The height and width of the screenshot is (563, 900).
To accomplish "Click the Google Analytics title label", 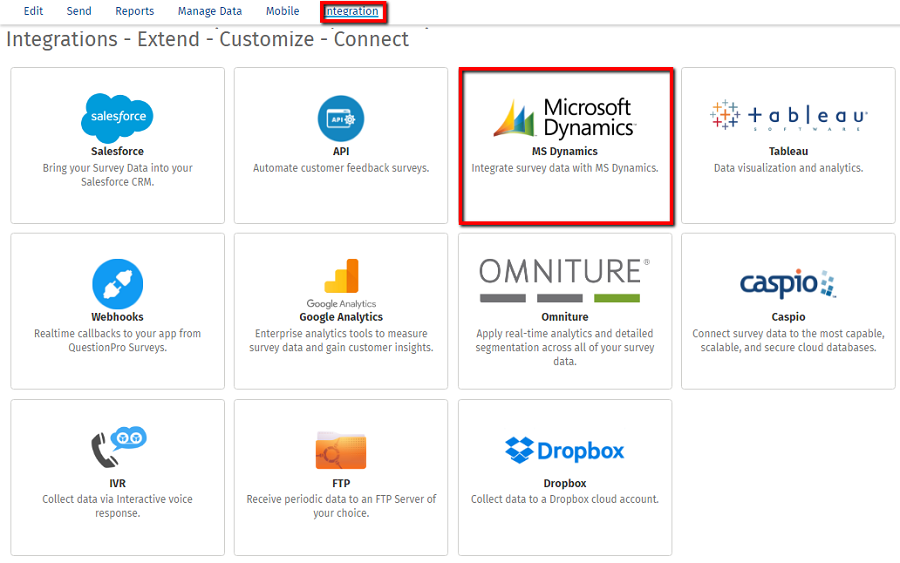I will coord(341,317).
